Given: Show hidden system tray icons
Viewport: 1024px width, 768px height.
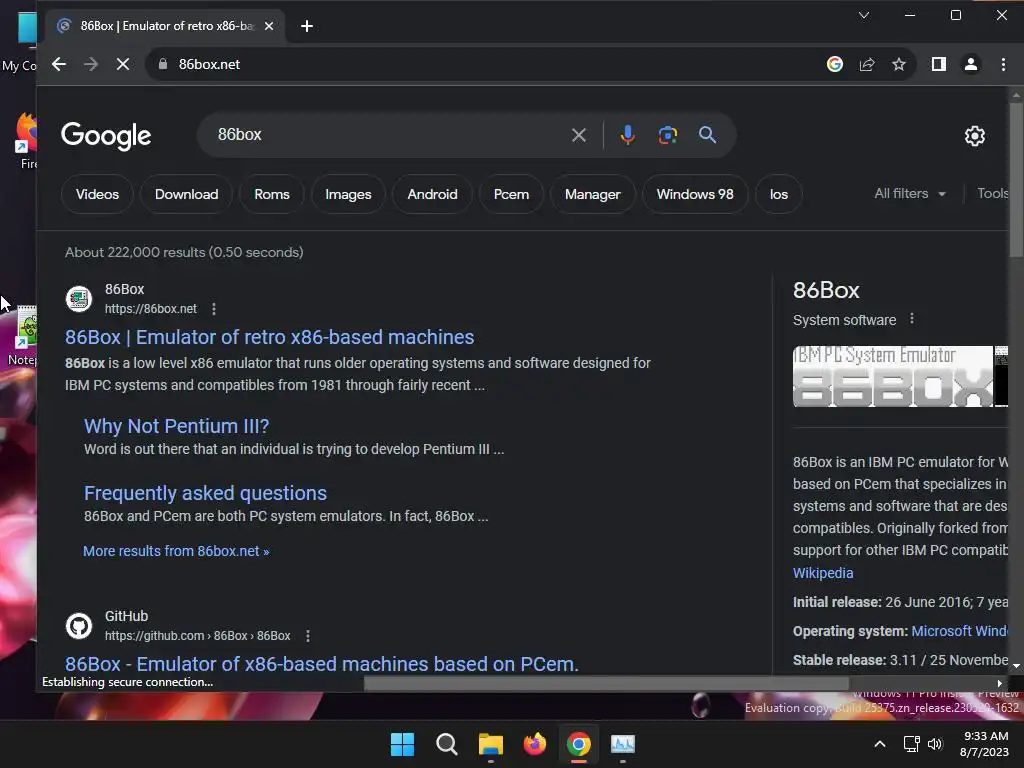Looking at the screenshot, I should click(x=880, y=744).
